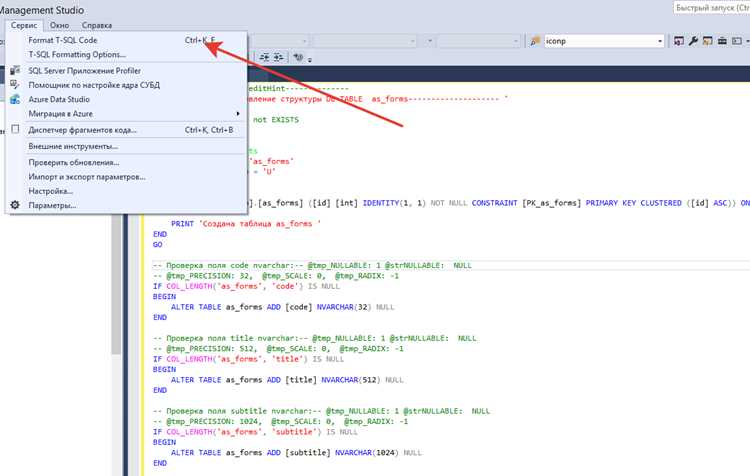750x476 pixels.
Task: Open the Справка menu
Action: click(97, 25)
